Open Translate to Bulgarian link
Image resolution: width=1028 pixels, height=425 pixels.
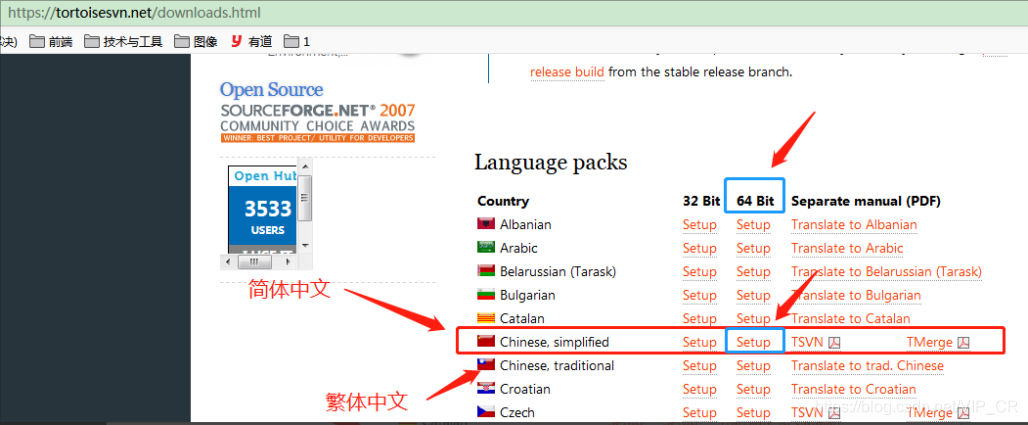856,295
